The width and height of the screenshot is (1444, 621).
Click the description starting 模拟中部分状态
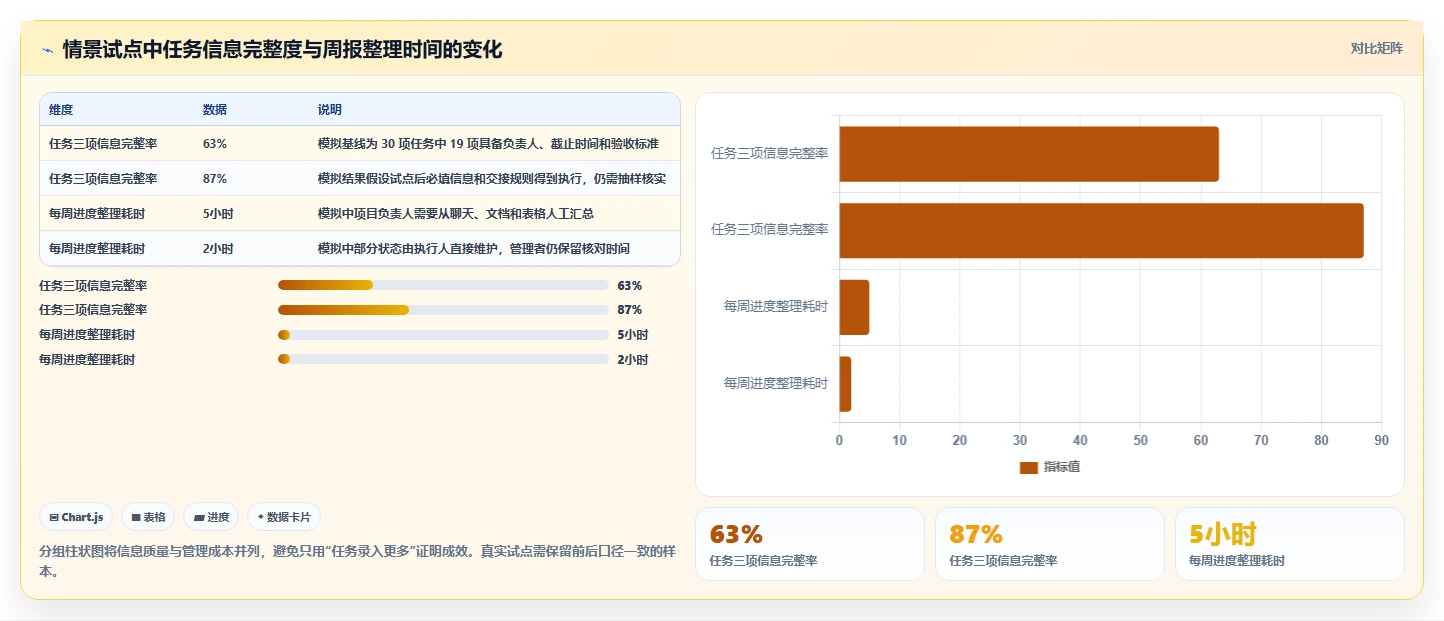tap(474, 249)
